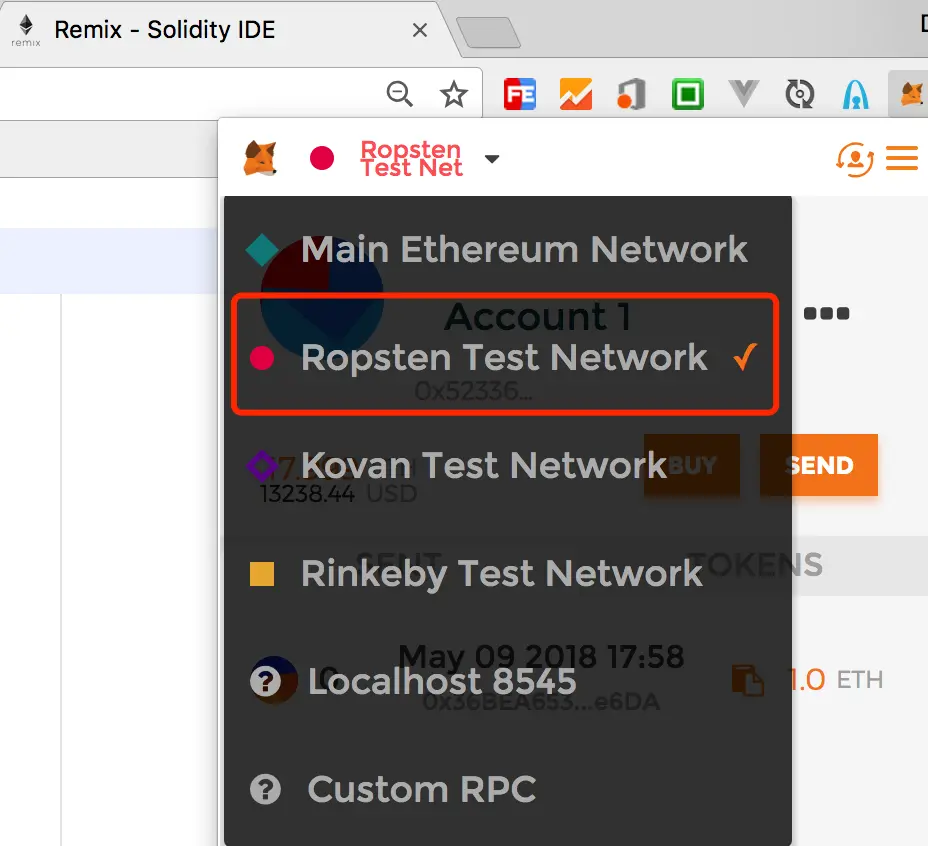The height and width of the screenshot is (846, 928).
Task: Switch to the TOKENS tab
Action: (755, 565)
